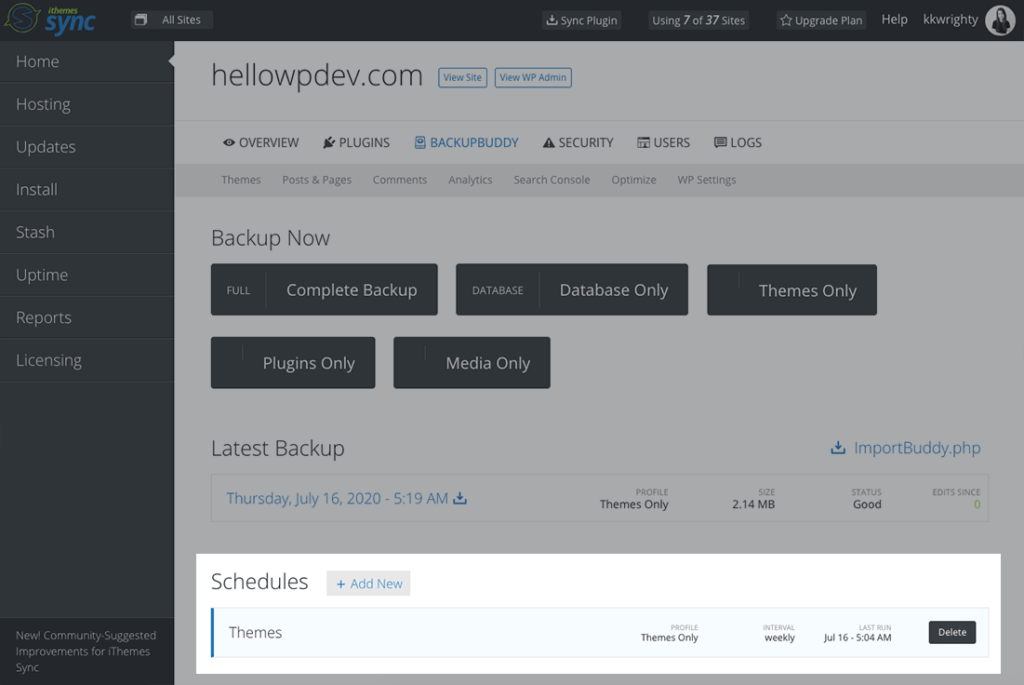Delete the Themes schedule
This screenshot has height=685, width=1024.
[x=952, y=632]
